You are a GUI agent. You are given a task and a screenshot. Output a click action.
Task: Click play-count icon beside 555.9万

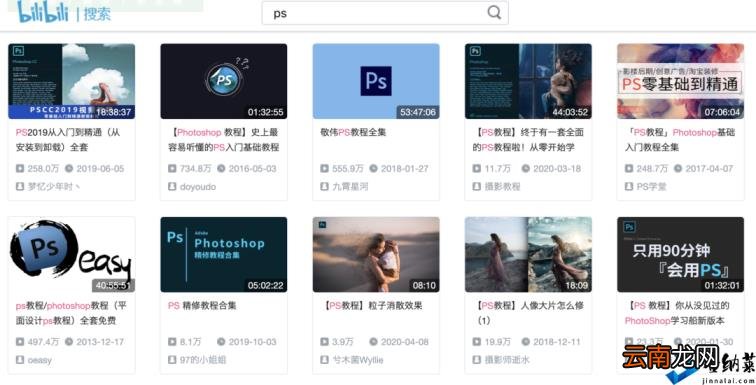(324, 169)
